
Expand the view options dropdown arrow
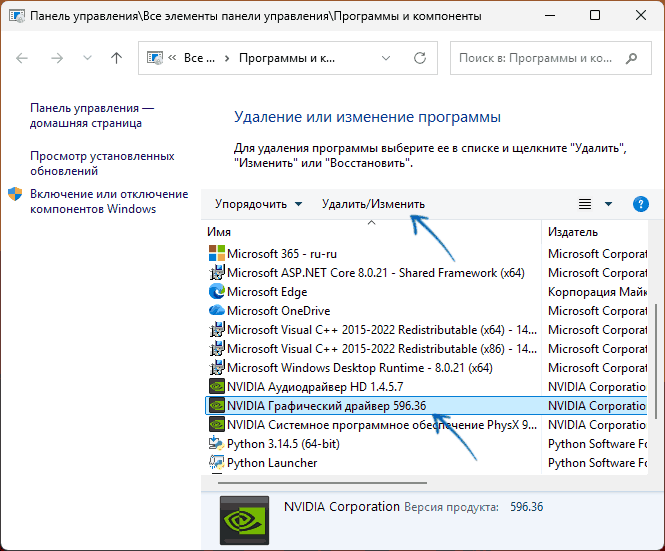[608, 204]
